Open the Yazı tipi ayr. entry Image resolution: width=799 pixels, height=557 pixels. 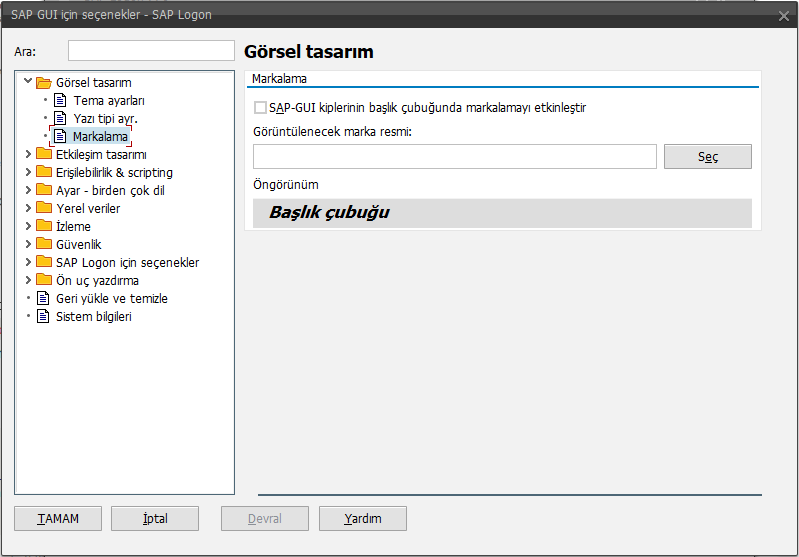[105, 119]
